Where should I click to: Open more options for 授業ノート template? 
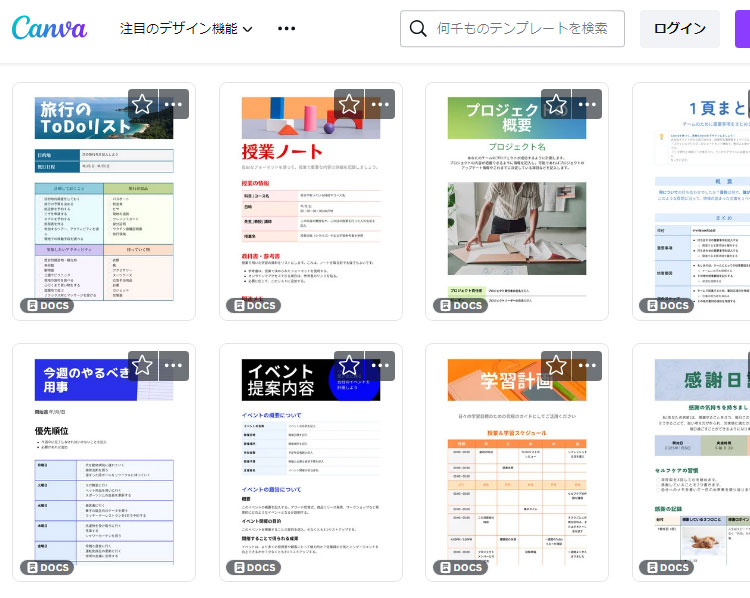coord(380,104)
